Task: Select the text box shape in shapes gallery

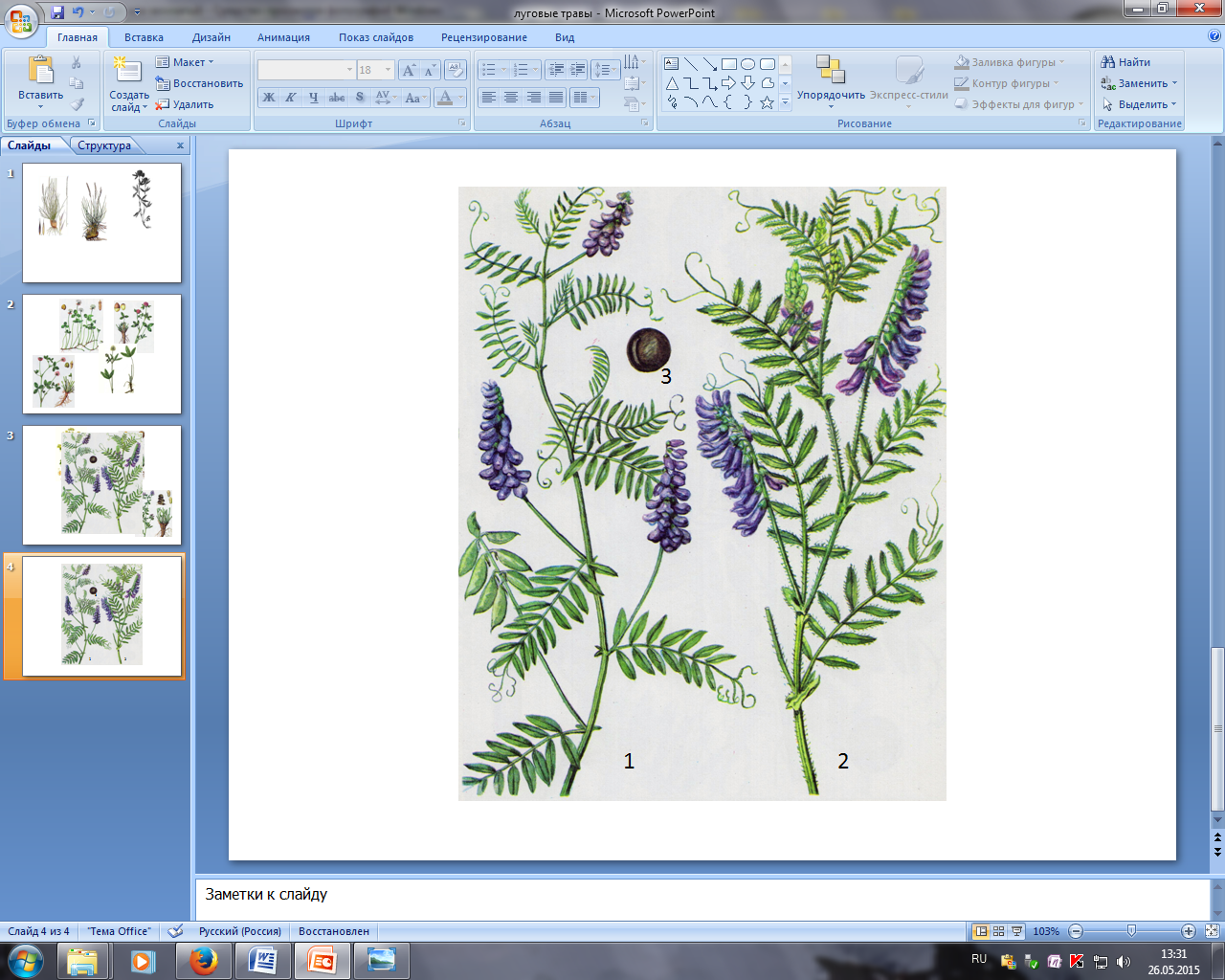Action: (x=672, y=64)
